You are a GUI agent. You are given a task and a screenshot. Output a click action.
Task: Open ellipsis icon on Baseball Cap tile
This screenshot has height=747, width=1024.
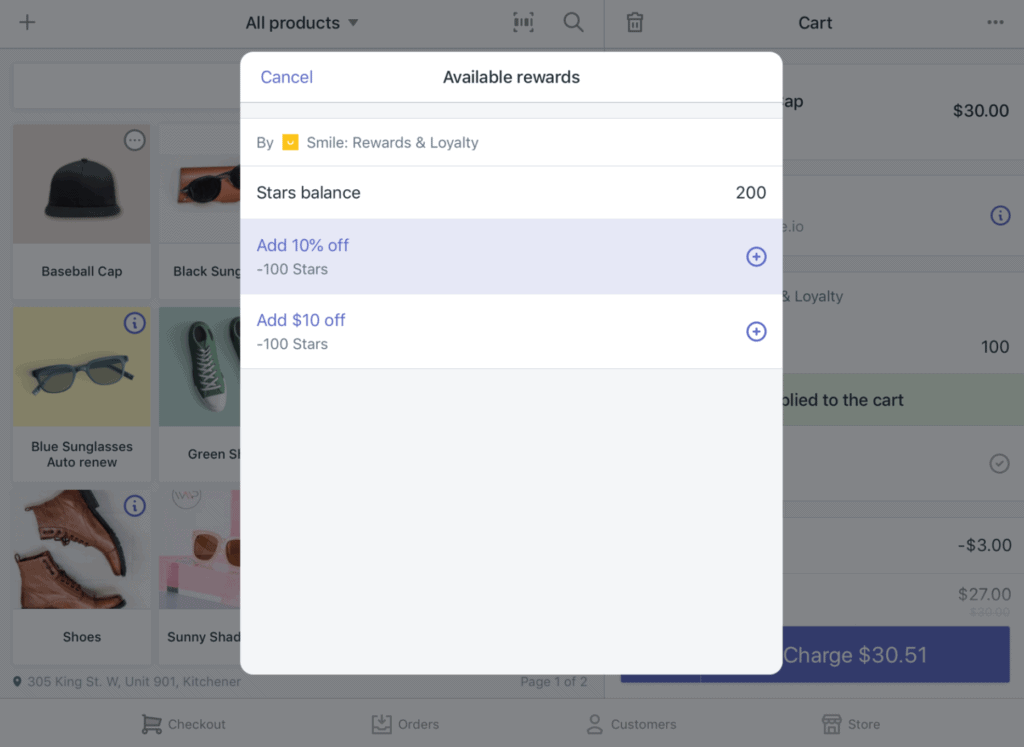point(135,140)
